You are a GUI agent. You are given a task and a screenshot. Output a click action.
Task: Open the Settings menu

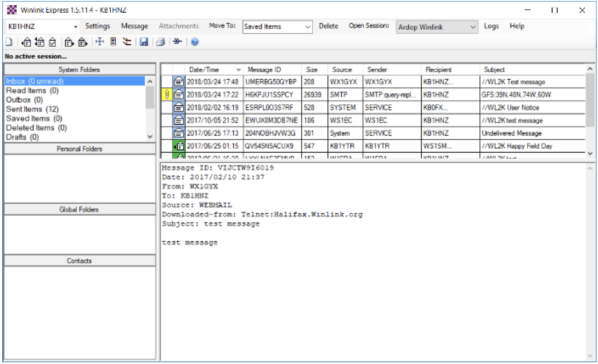[97, 26]
